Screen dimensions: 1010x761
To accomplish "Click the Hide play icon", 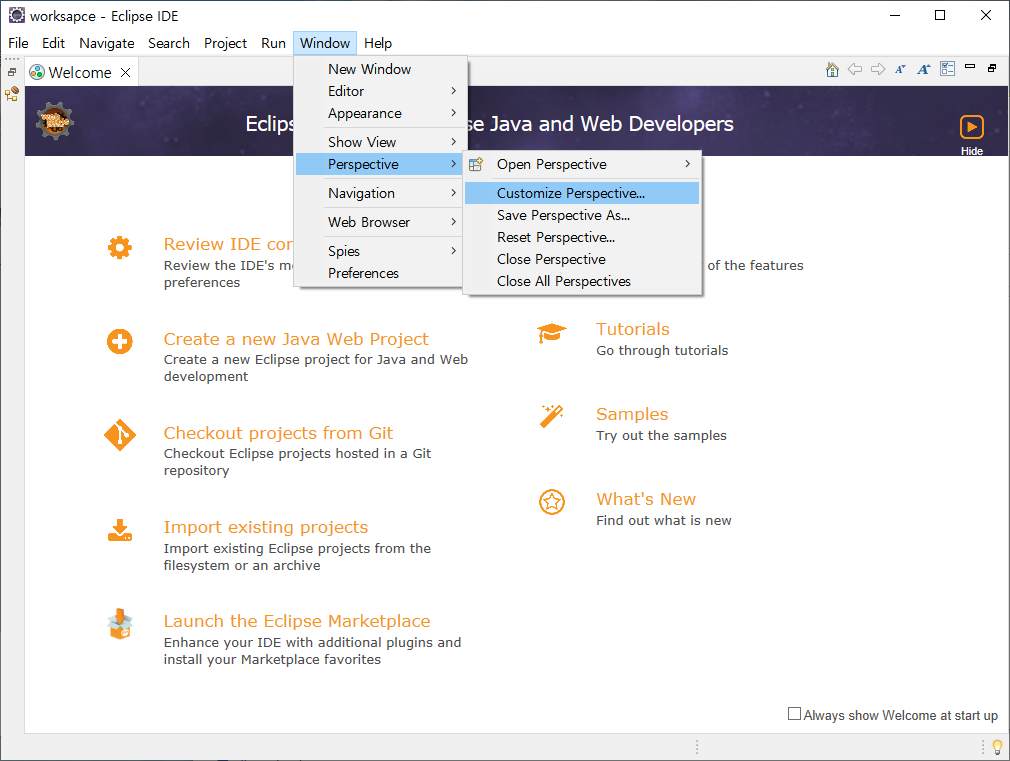I will pyautogui.click(x=972, y=127).
